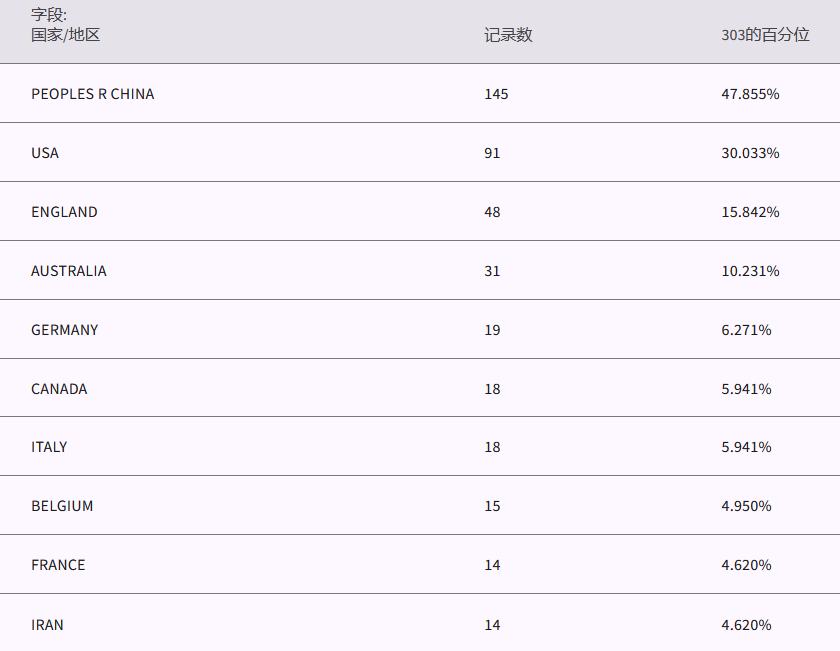Click the 15.842% value for England
The height and width of the screenshot is (651, 840).
[x=750, y=212]
